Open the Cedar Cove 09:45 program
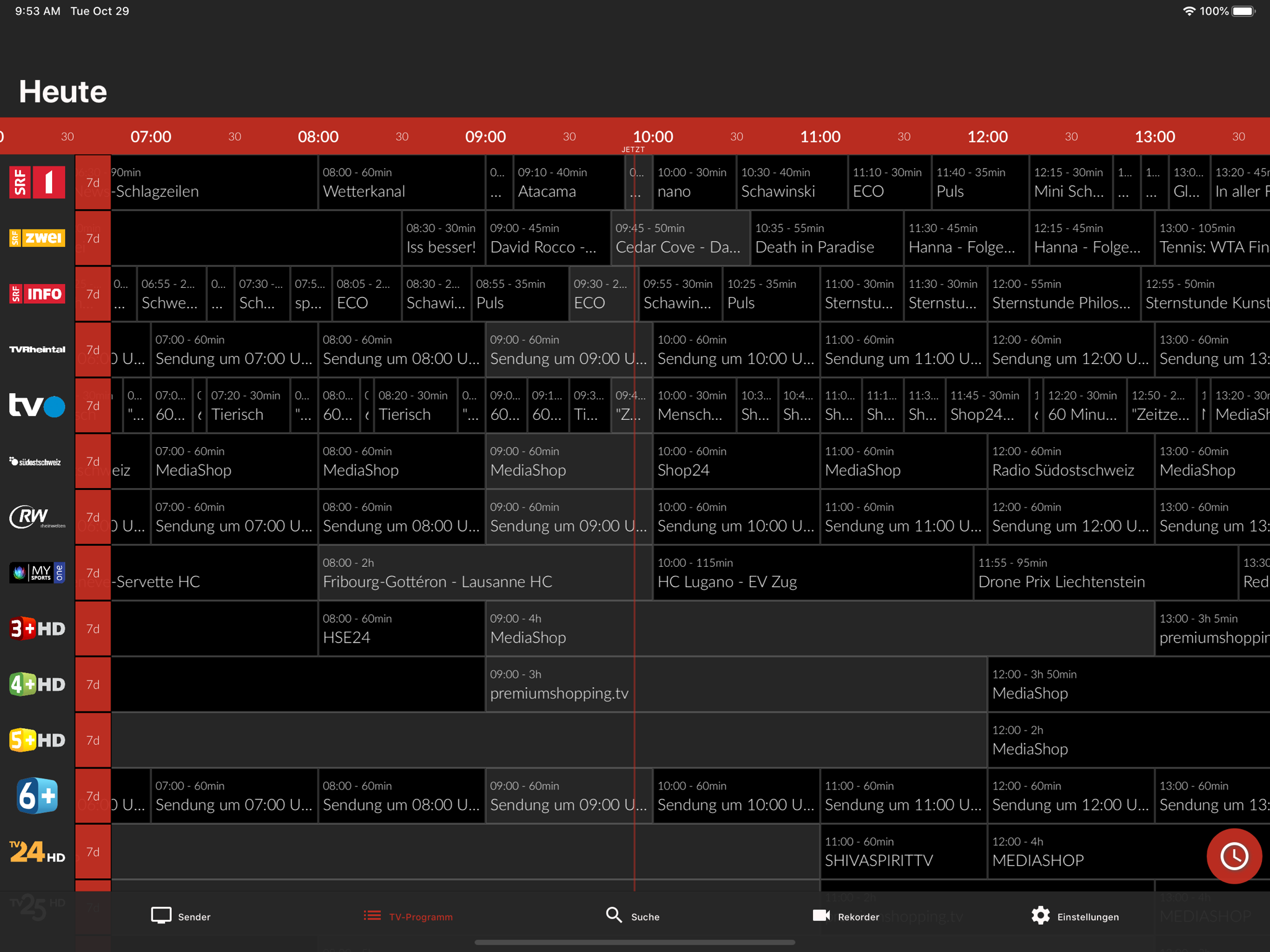 click(x=680, y=238)
